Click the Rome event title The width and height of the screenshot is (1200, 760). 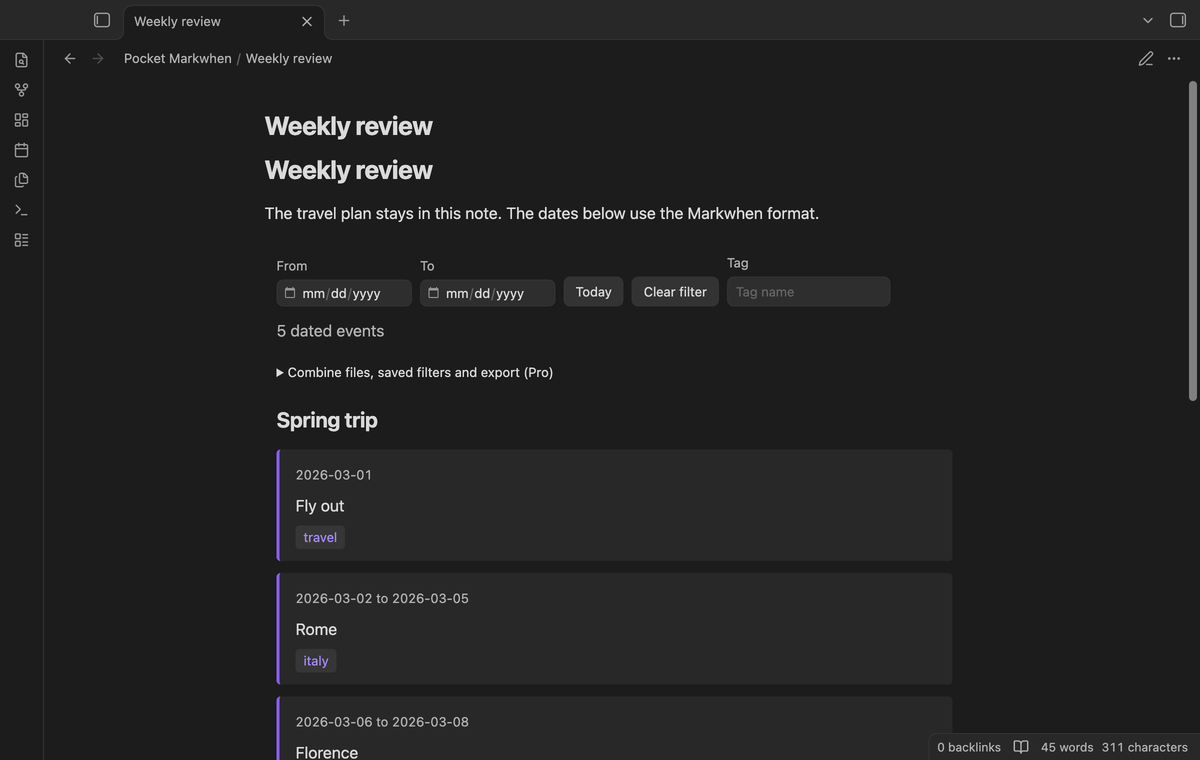[316, 629]
